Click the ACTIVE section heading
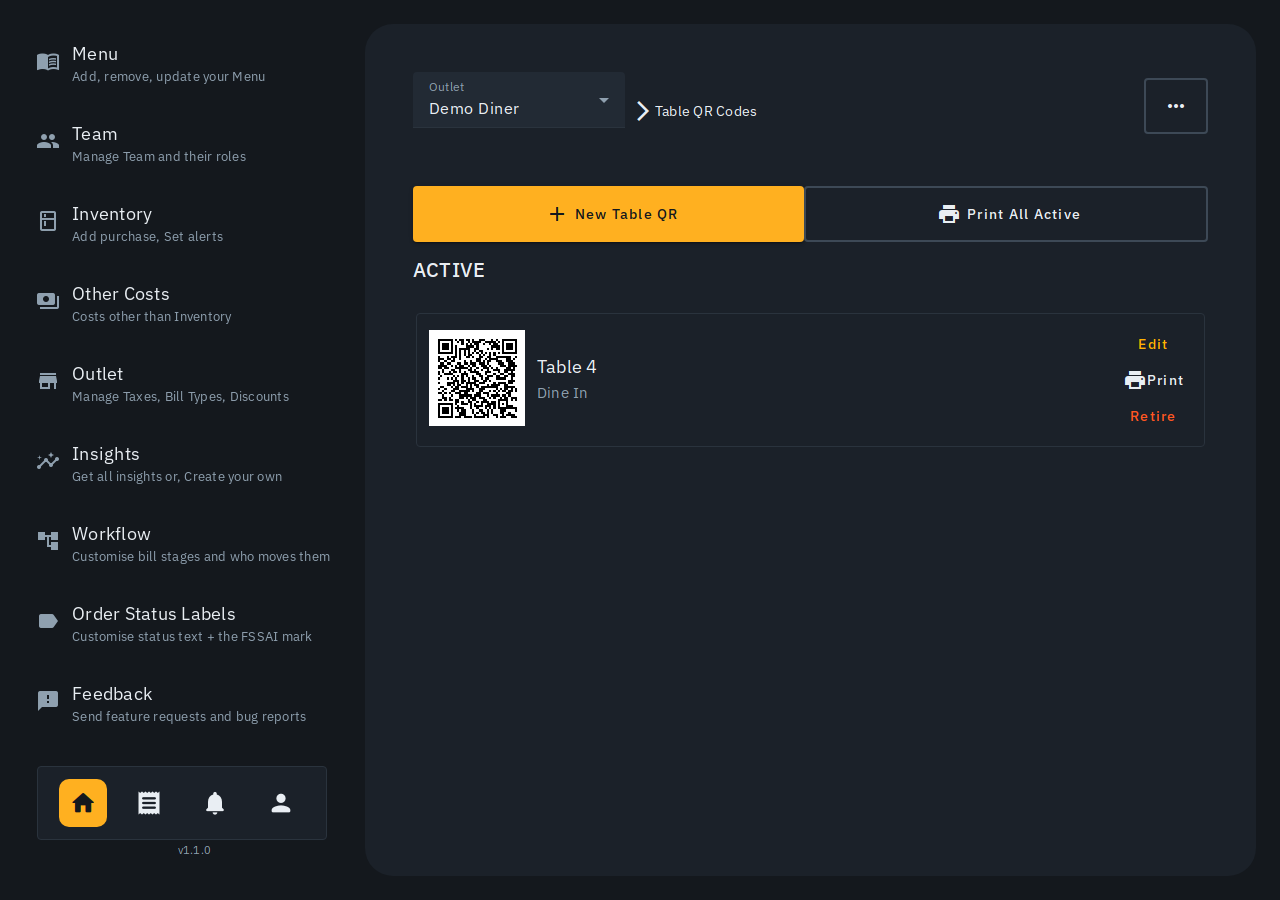Image resolution: width=1280 pixels, height=900 pixels. pyautogui.click(x=449, y=270)
